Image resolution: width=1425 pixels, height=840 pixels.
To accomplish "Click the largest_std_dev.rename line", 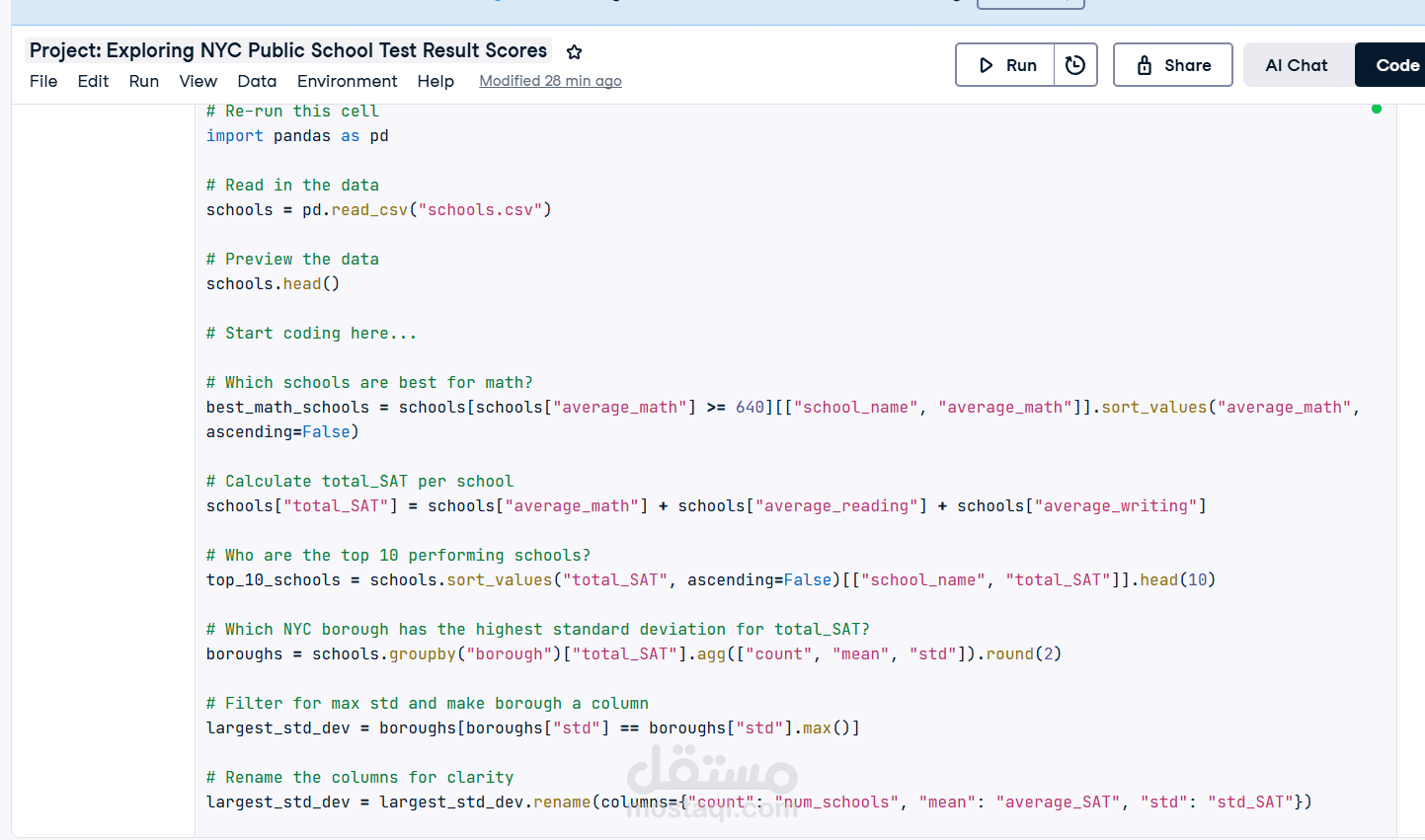I will [758, 802].
